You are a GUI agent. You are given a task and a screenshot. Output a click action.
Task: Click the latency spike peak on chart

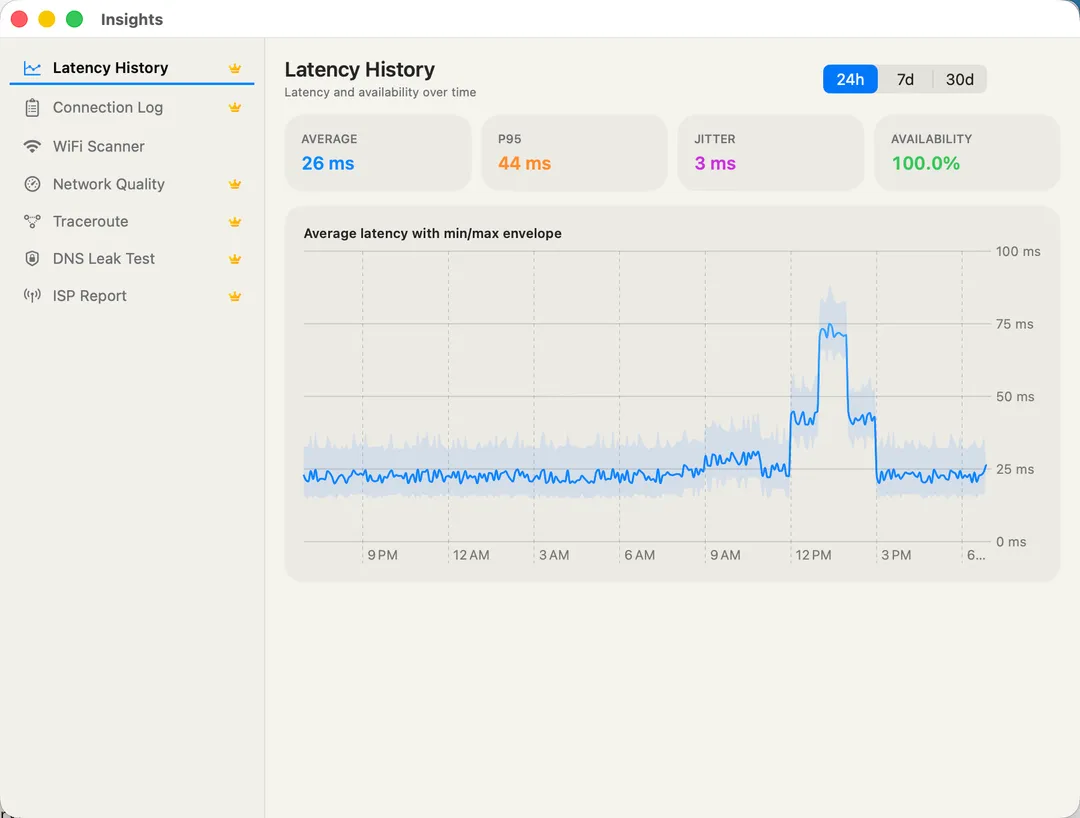click(x=831, y=325)
